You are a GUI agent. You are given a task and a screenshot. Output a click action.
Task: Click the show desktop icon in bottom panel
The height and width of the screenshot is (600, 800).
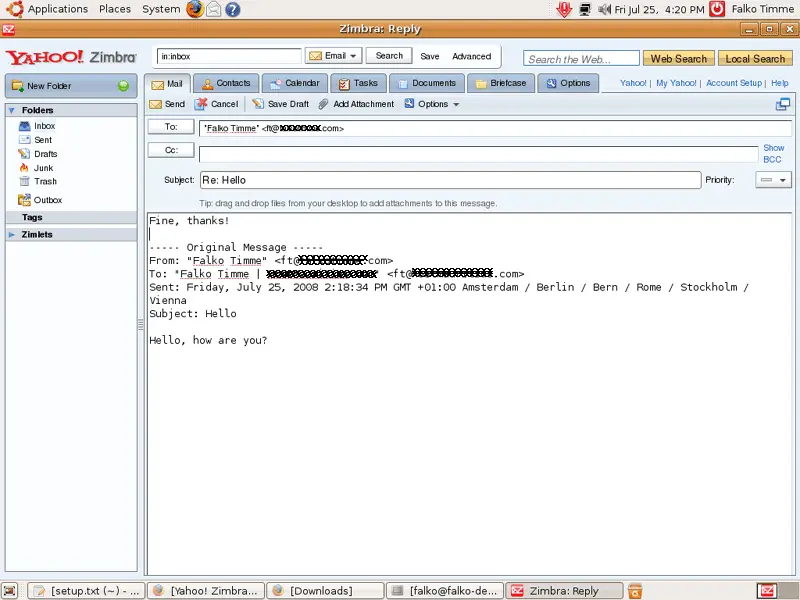click(x=10, y=591)
